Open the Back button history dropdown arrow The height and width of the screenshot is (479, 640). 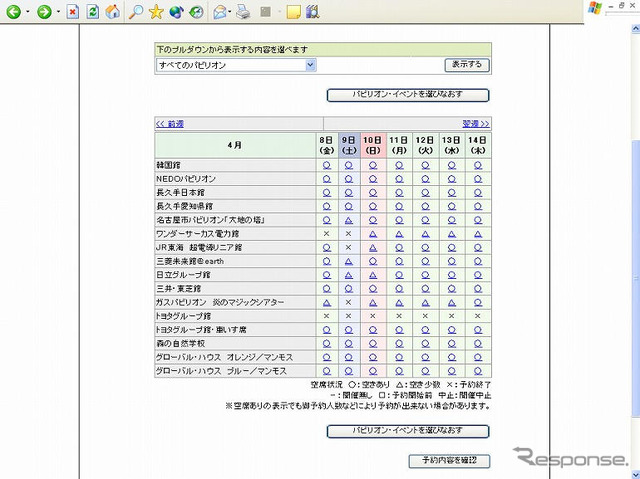(x=28, y=12)
